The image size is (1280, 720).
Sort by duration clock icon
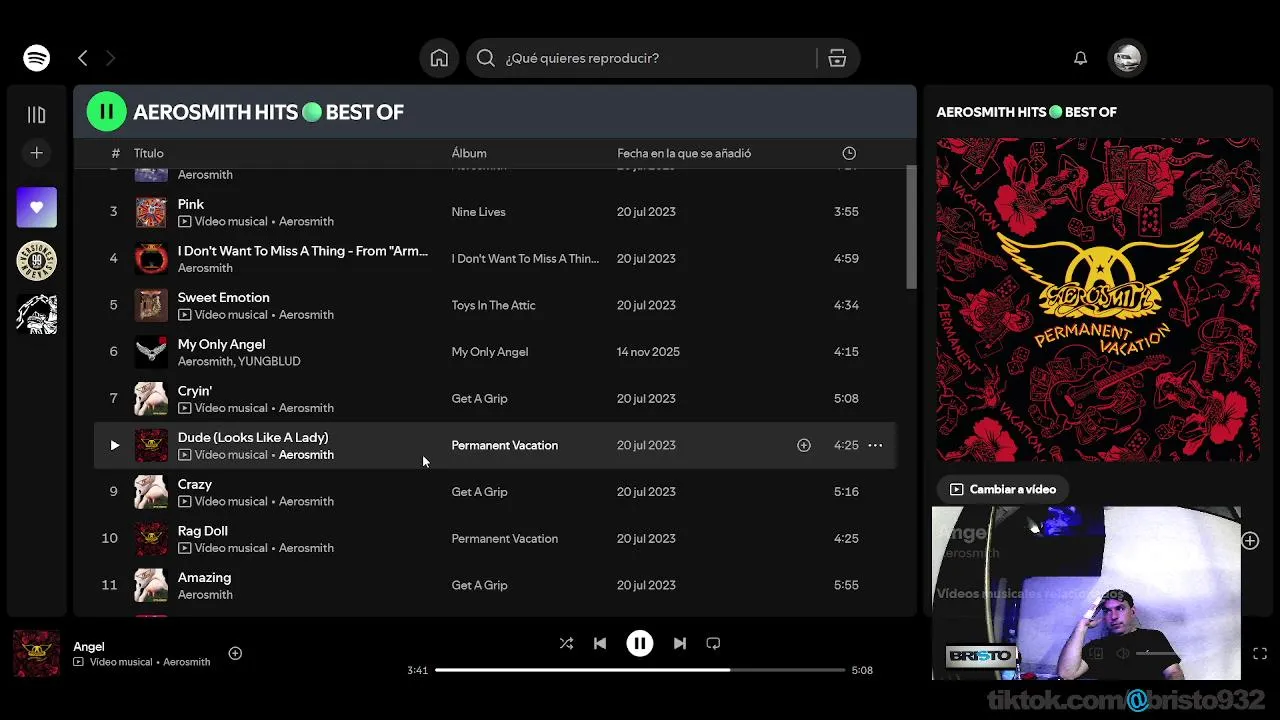849,153
